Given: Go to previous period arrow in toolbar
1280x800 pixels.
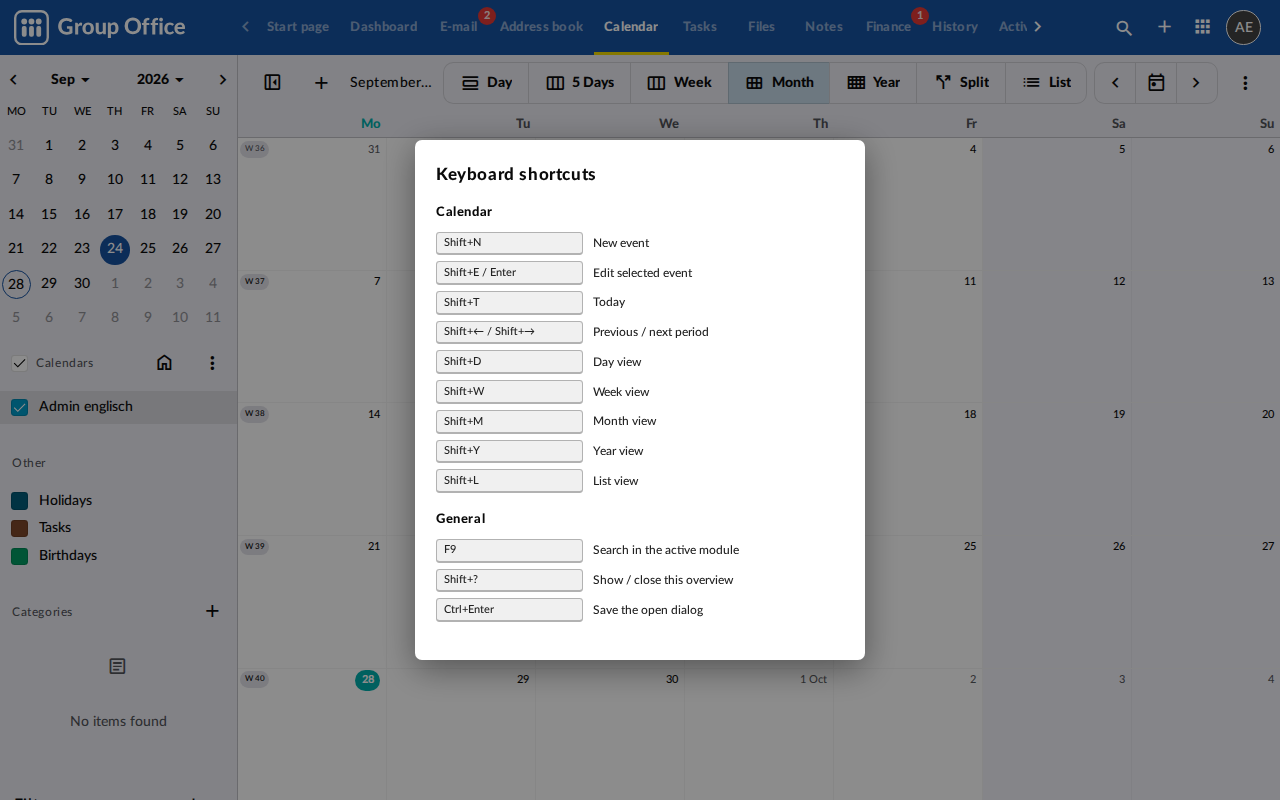Looking at the screenshot, I should coord(1115,82).
